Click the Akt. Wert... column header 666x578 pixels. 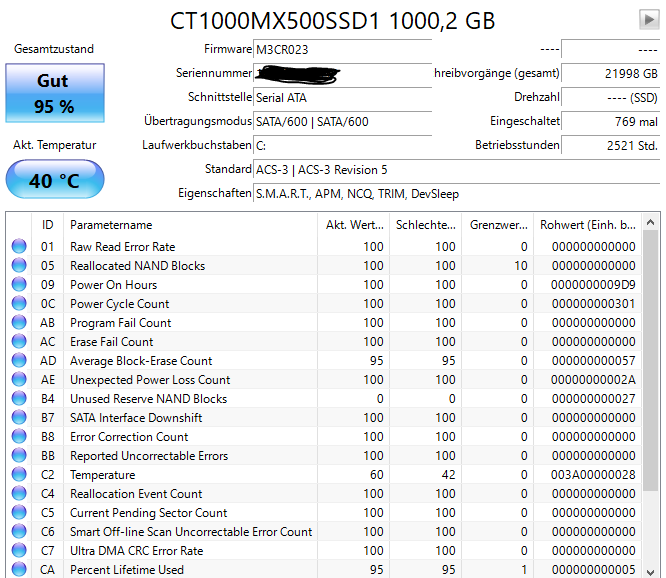click(x=353, y=225)
